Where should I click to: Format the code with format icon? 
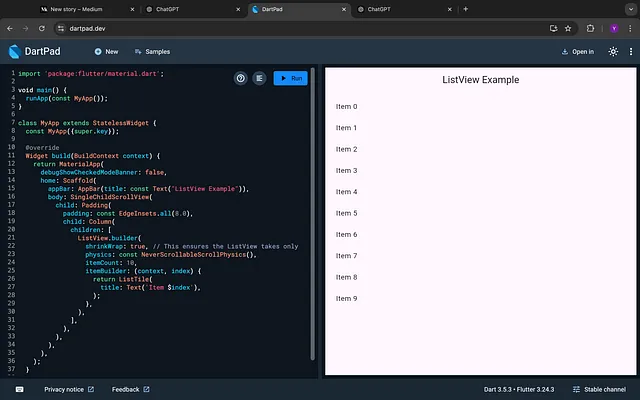(259, 78)
